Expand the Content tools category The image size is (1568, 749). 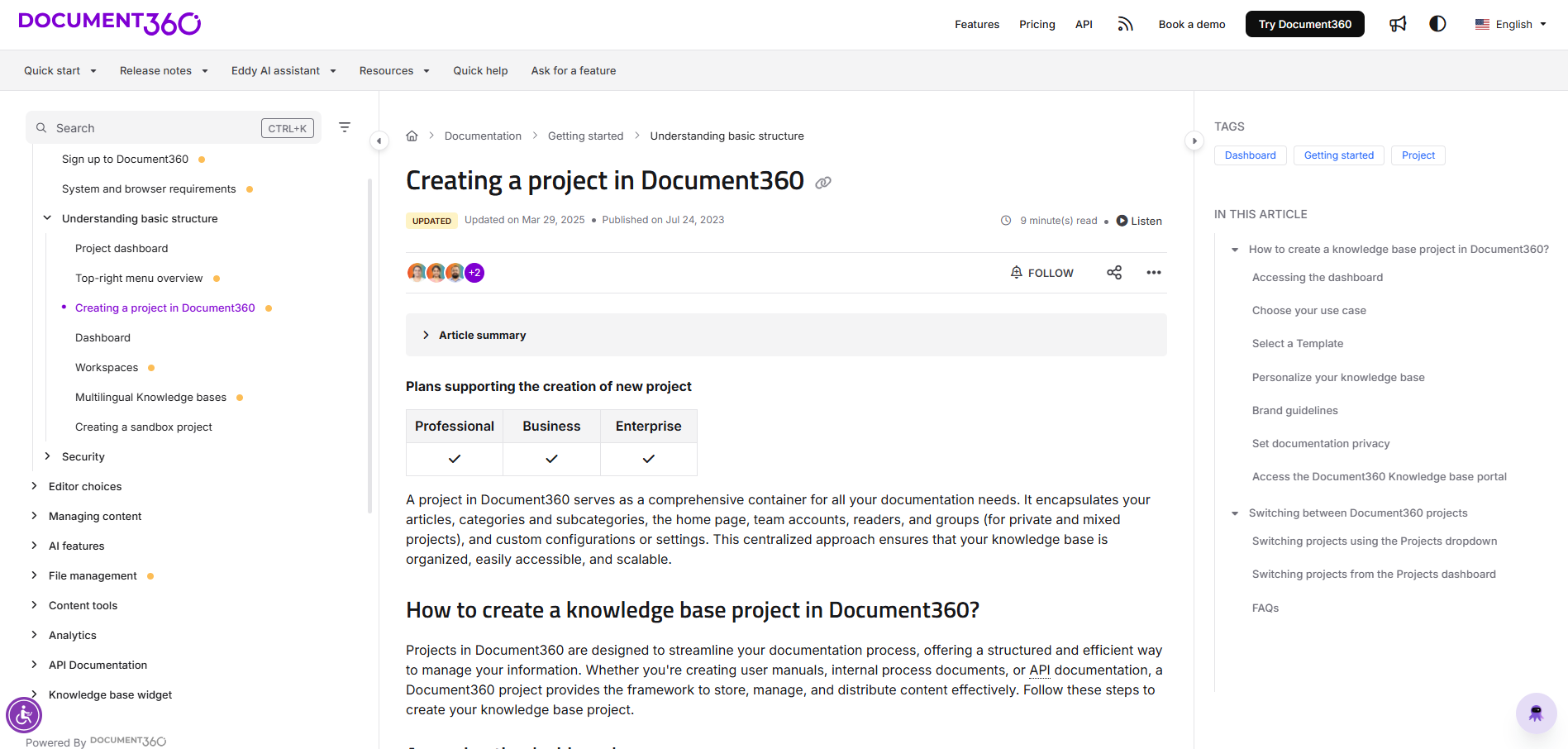point(34,605)
